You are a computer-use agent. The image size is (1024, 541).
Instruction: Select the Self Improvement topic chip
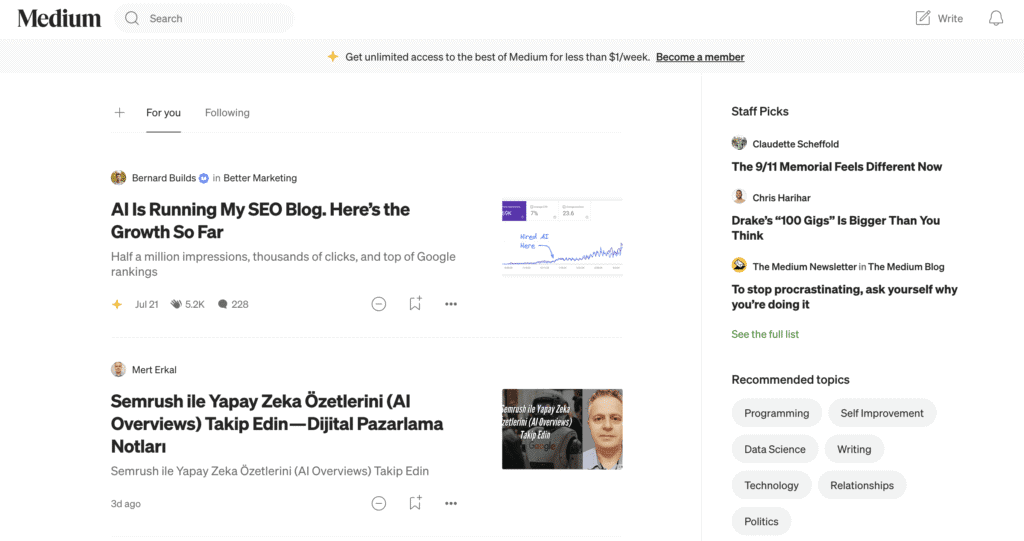pyautogui.click(x=882, y=413)
